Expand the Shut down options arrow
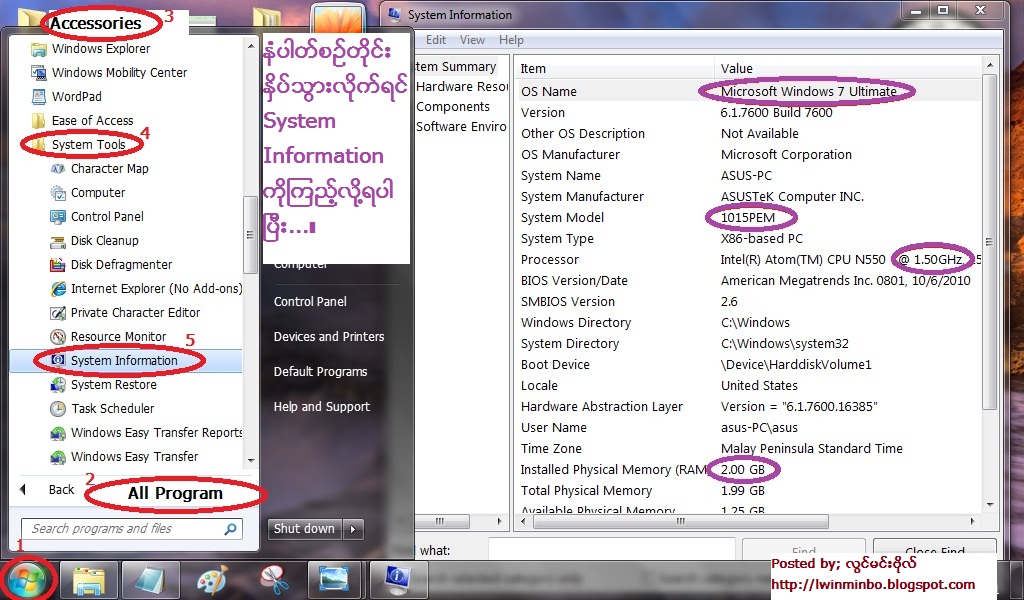 (x=353, y=529)
